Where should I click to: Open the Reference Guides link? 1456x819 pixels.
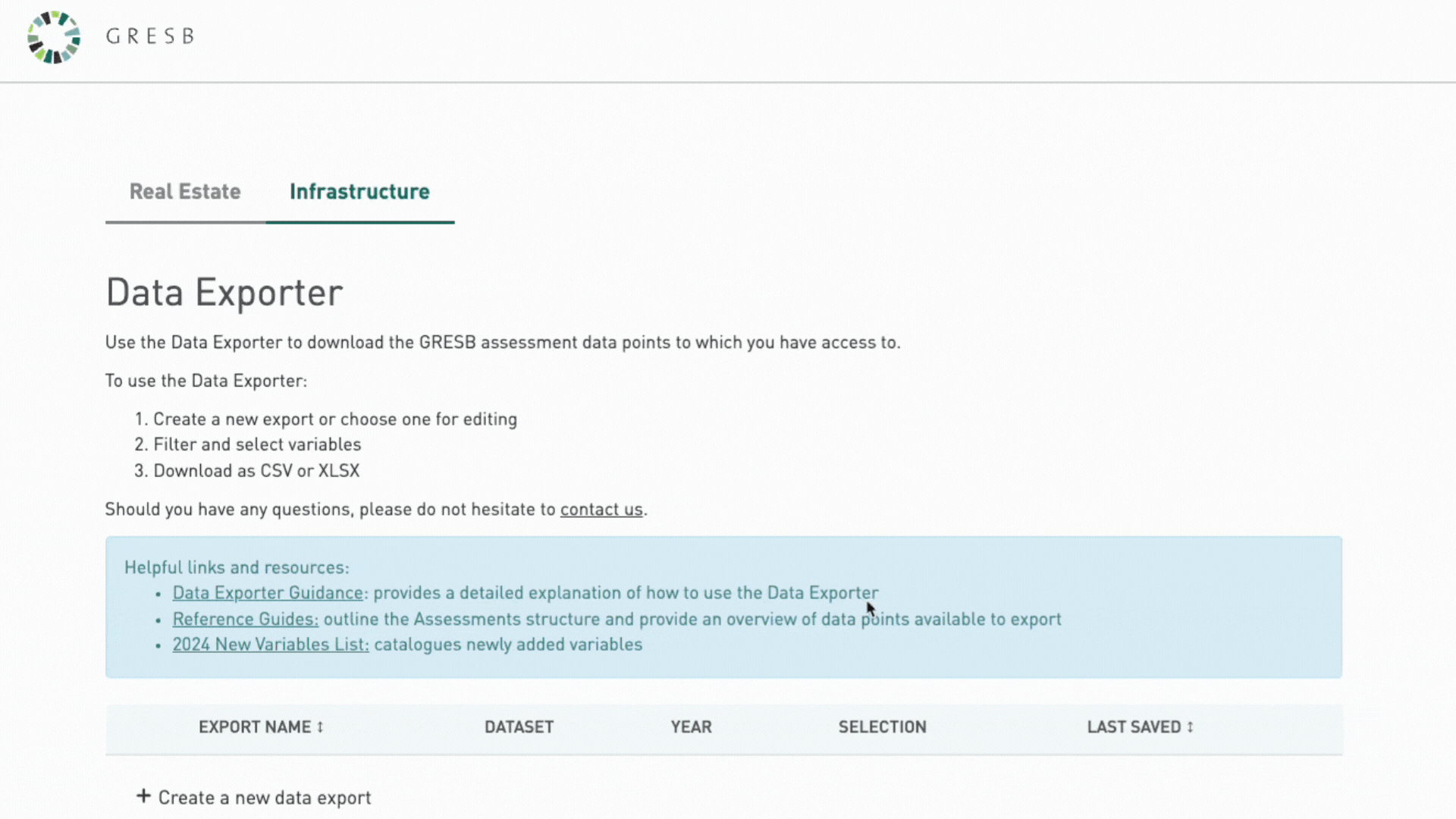[246, 620]
